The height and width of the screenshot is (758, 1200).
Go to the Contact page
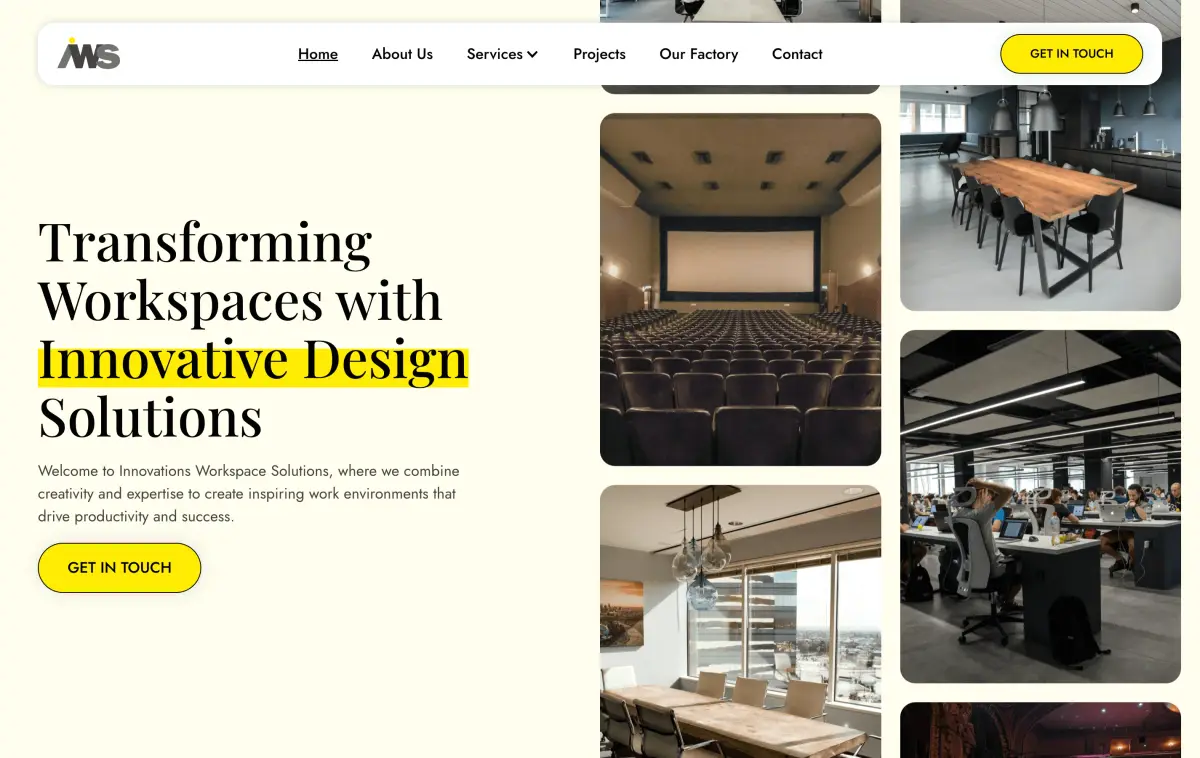796,54
